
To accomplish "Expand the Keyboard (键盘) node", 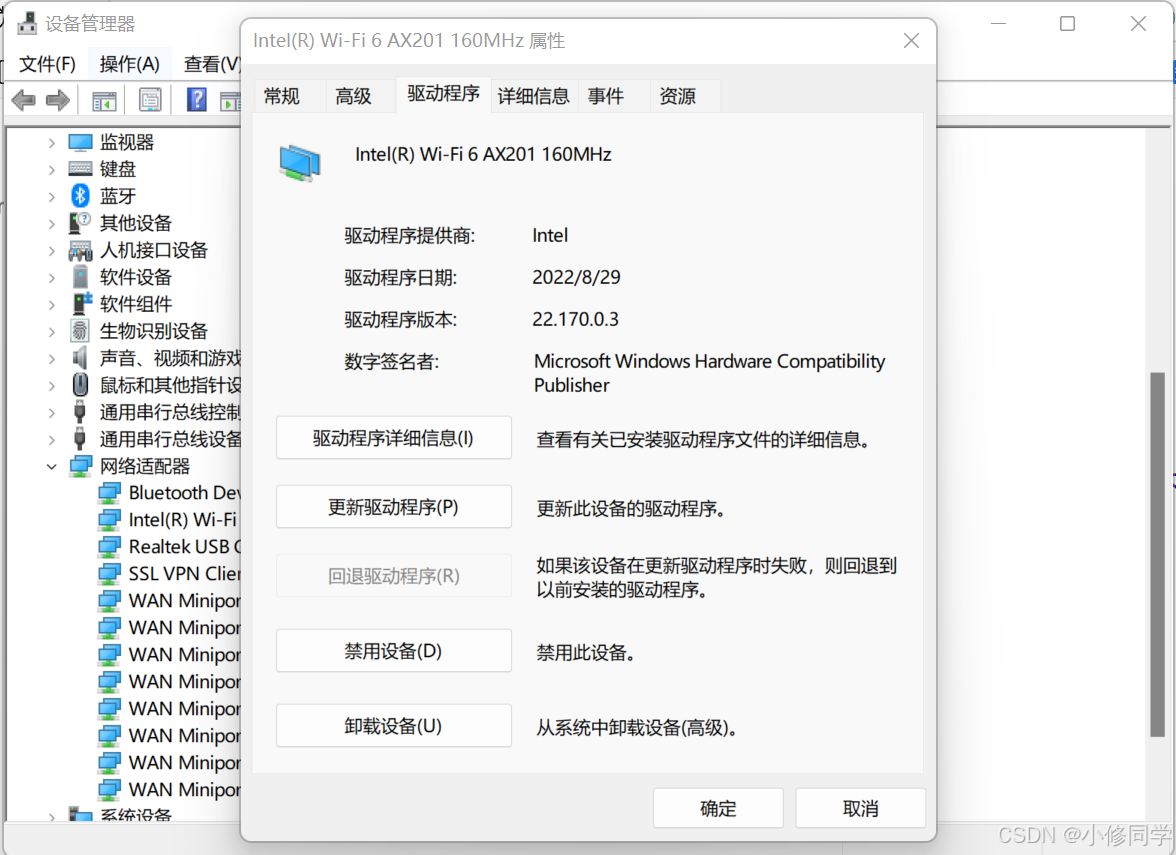I will (51, 170).
